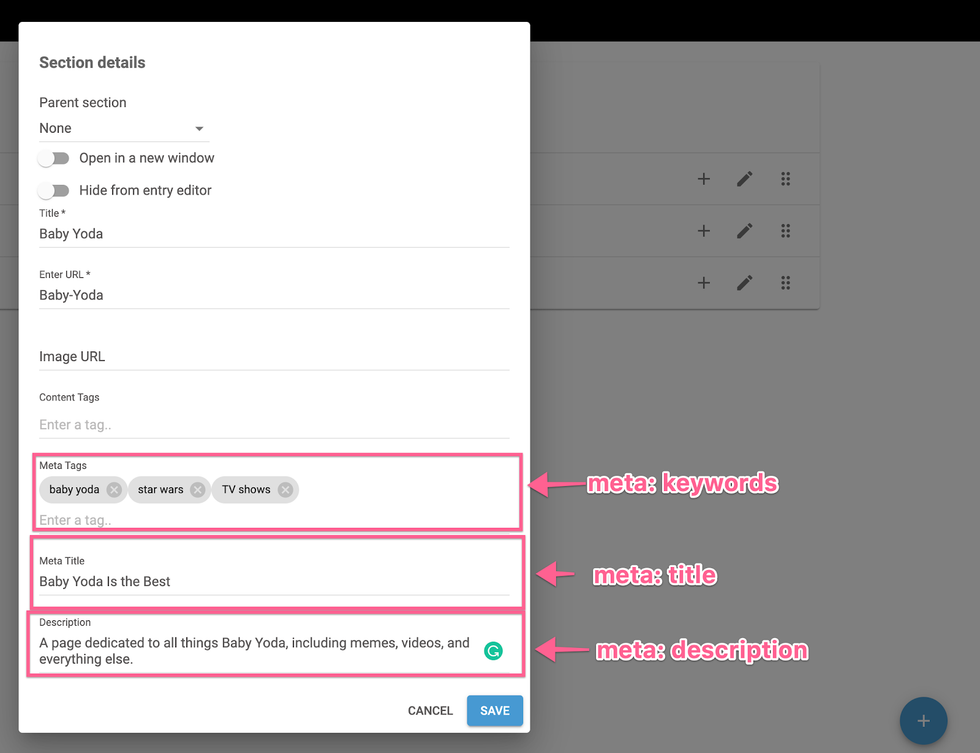
Task: Cancel the Section details dialog
Action: tap(430, 711)
